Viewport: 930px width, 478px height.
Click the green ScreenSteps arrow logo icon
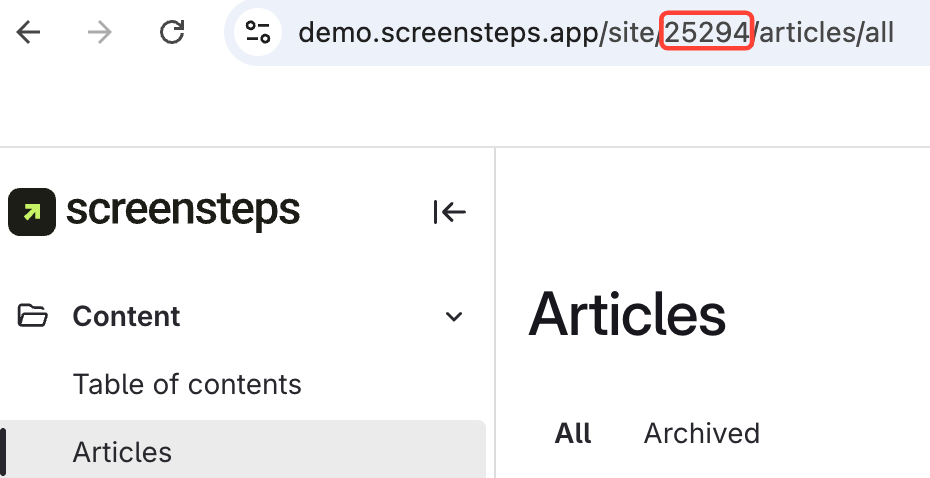coord(32,212)
